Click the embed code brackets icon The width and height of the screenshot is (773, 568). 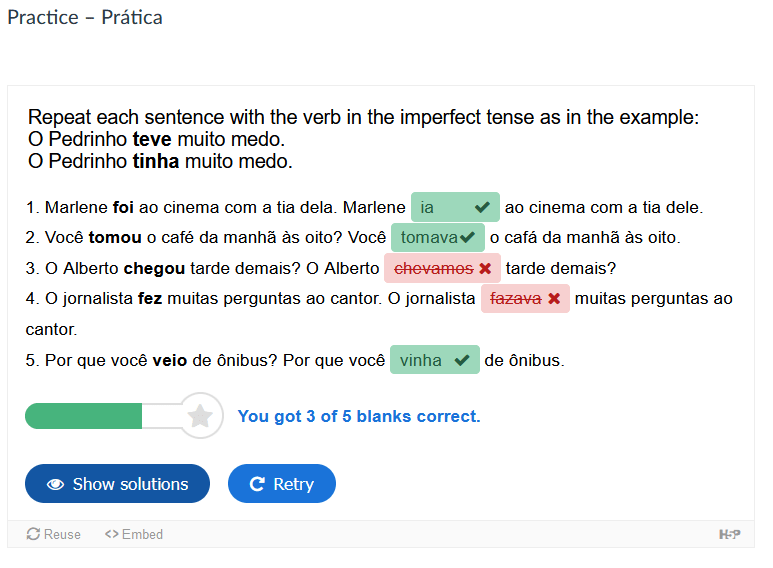(112, 535)
